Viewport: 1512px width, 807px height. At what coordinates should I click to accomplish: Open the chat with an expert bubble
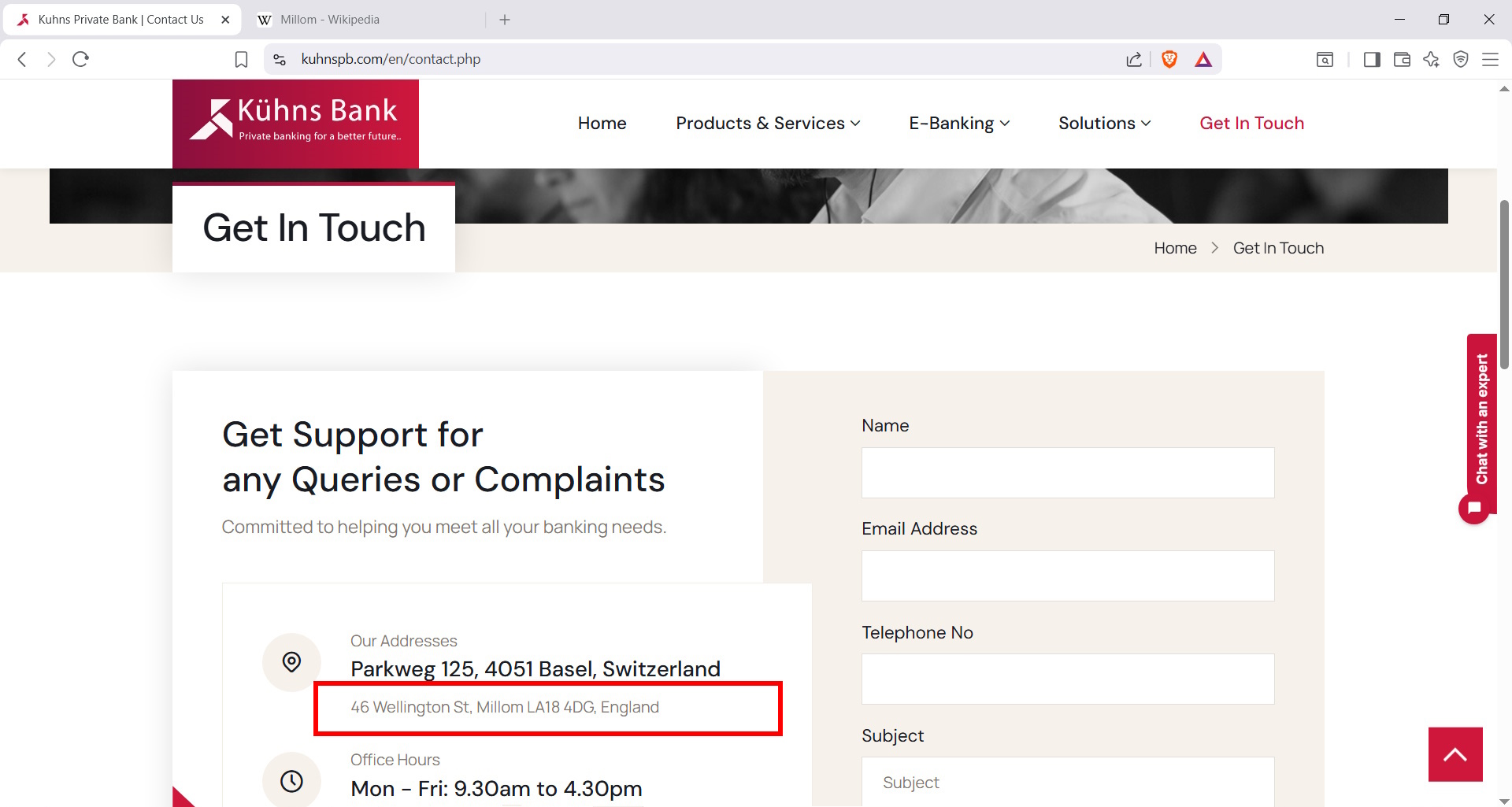[x=1474, y=508]
